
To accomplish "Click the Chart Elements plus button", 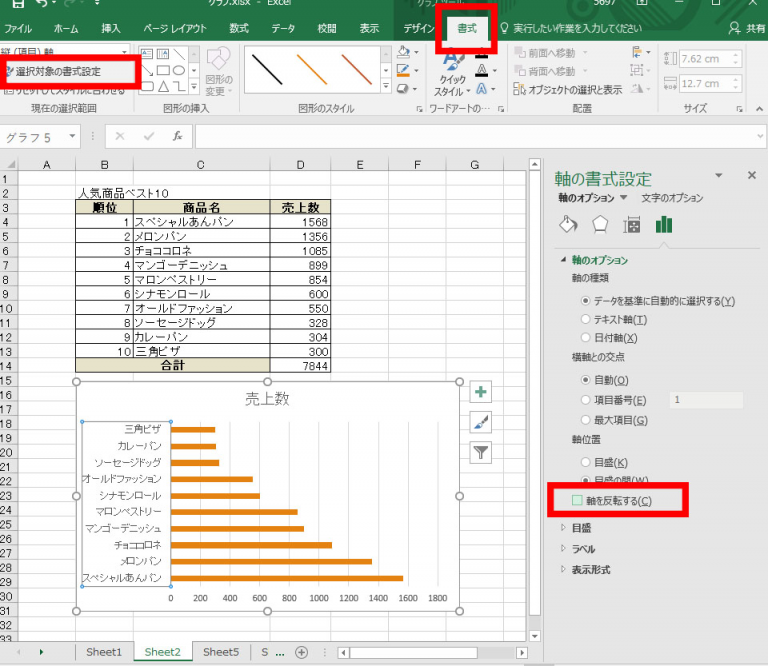I will [481, 392].
